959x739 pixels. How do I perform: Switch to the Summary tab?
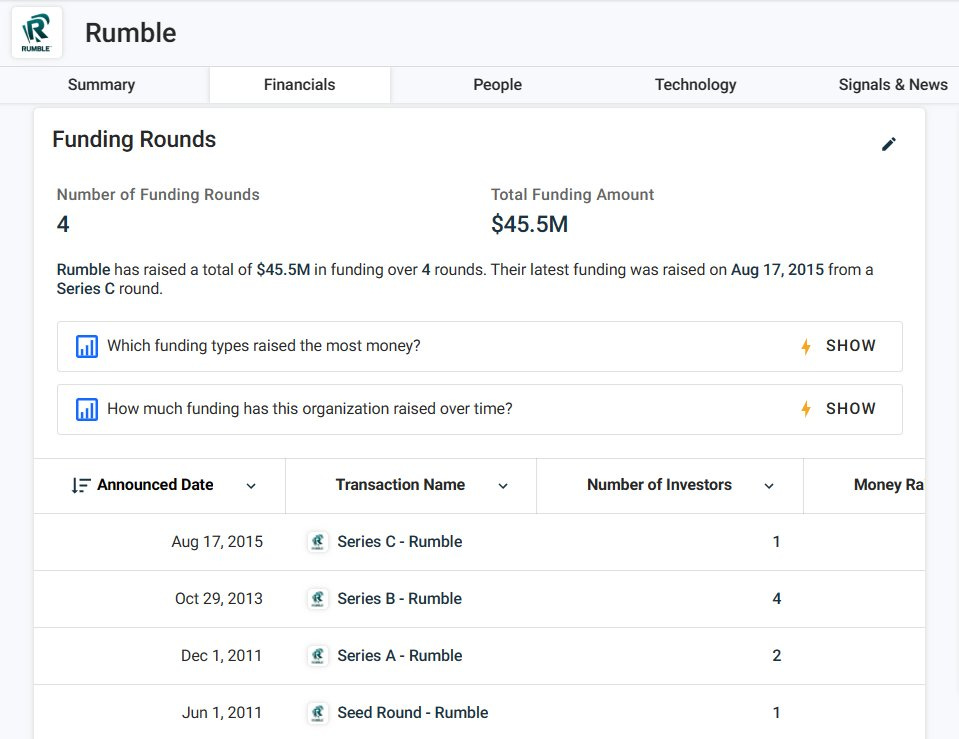click(101, 85)
